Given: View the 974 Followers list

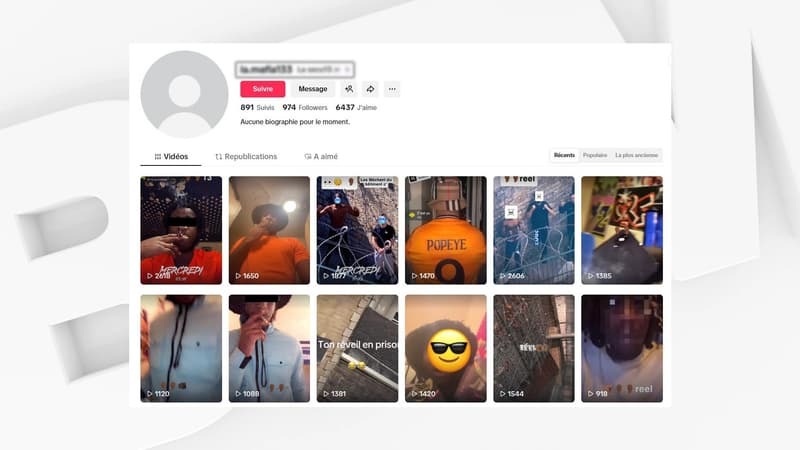Looking at the screenshot, I should (x=305, y=107).
